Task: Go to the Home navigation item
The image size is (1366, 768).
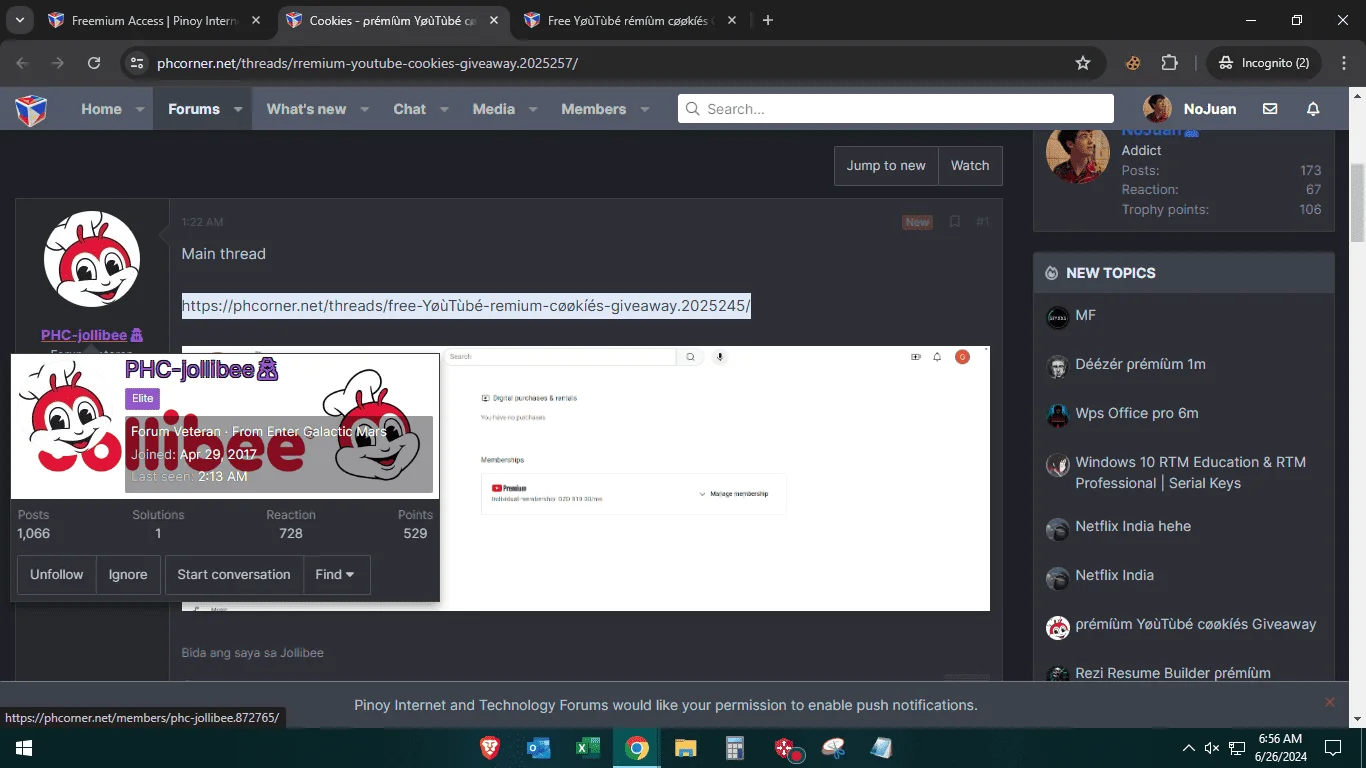Action: pos(101,109)
